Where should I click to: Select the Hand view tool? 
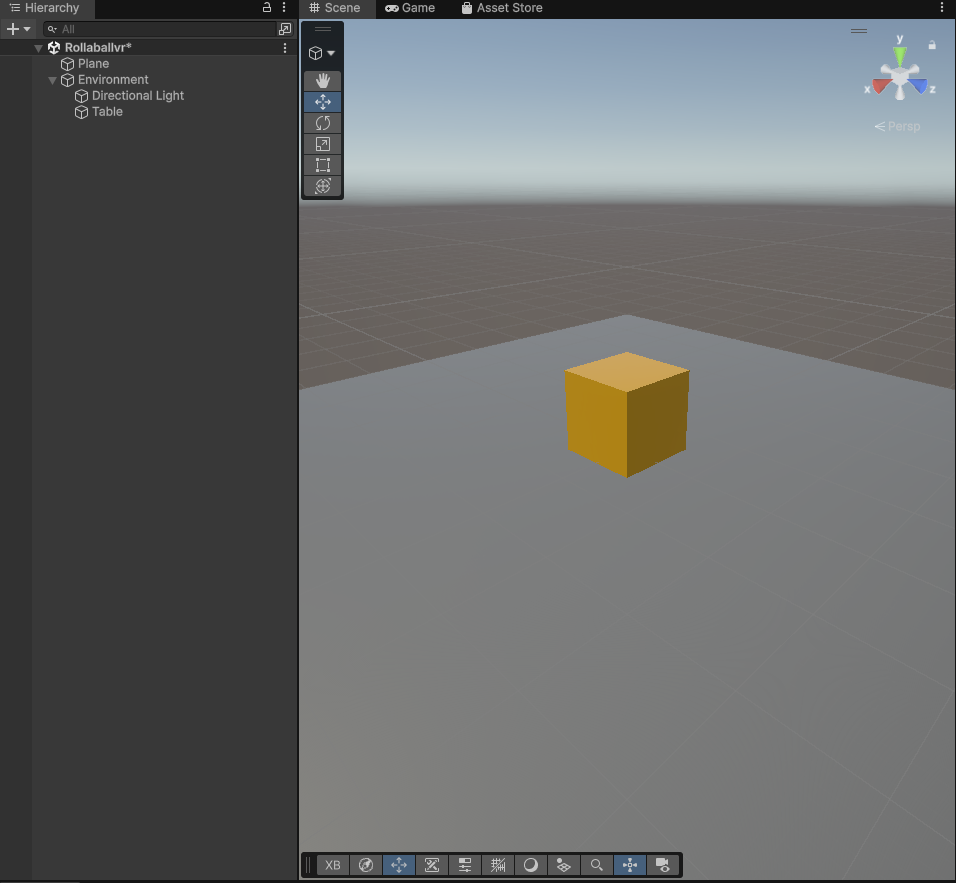click(323, 81)
